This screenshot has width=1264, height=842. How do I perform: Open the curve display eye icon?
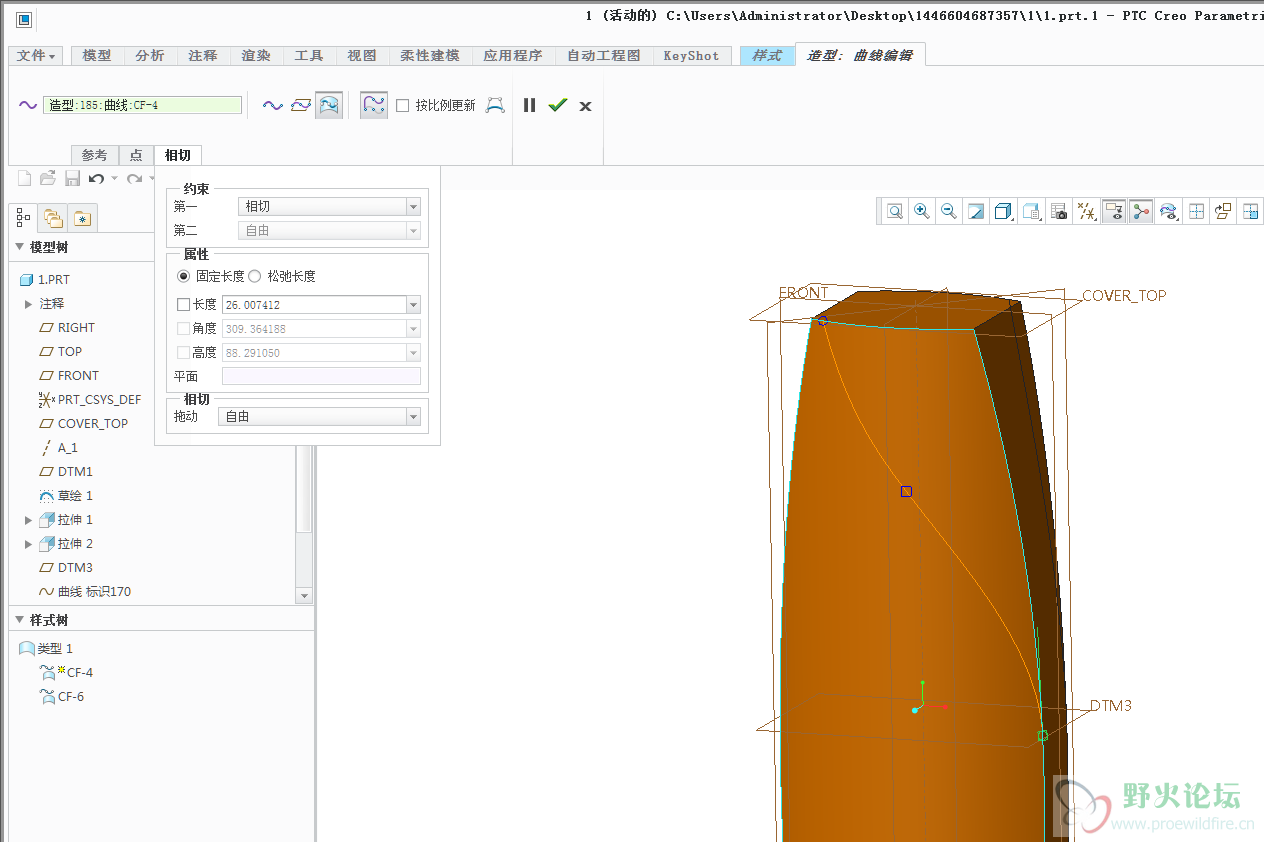[x=1168, y=211]
